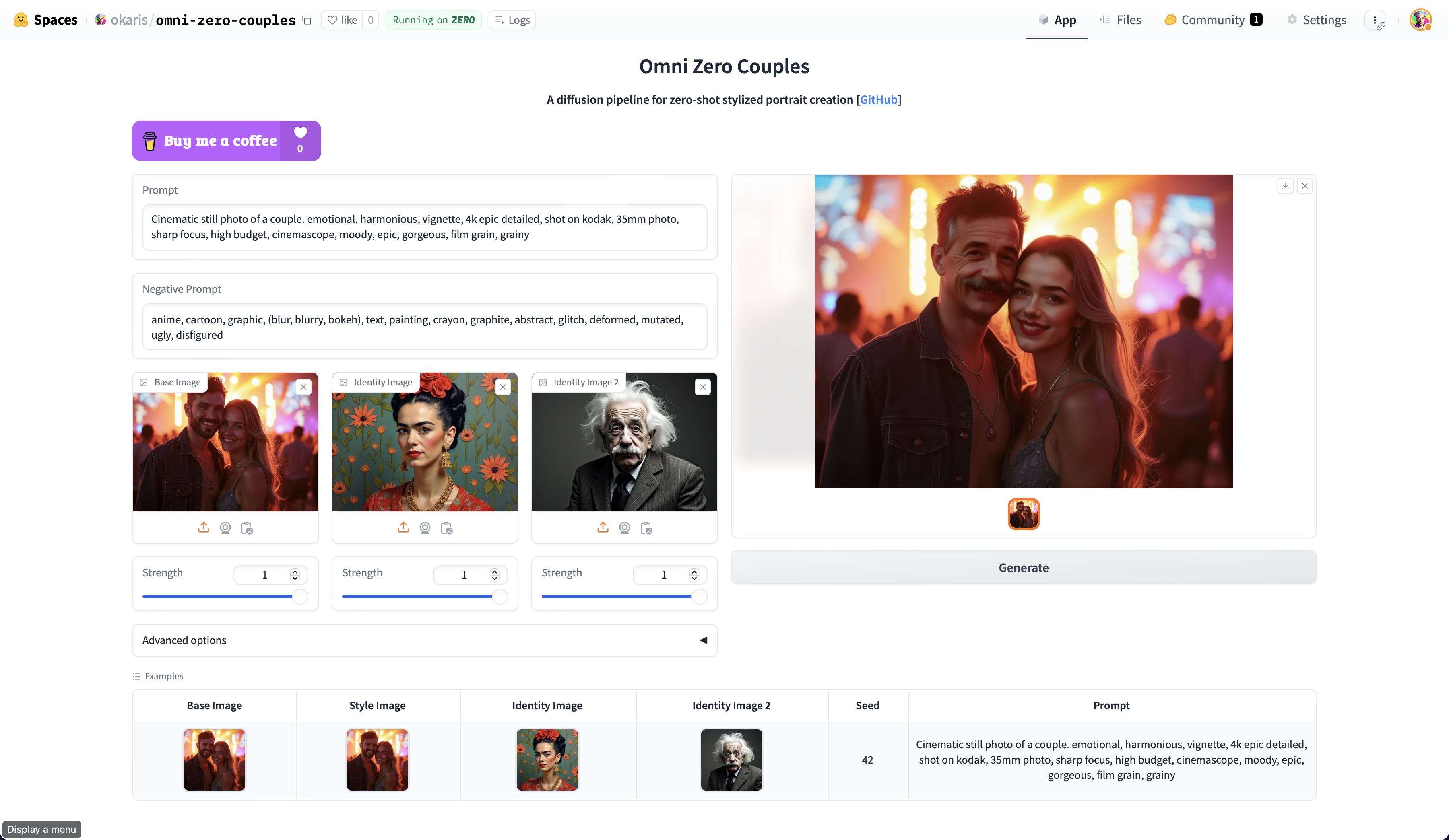Adjust the Base Image Strength stepper arrows
Screen dimensions: 1449x840
click(x=295, y=574)
